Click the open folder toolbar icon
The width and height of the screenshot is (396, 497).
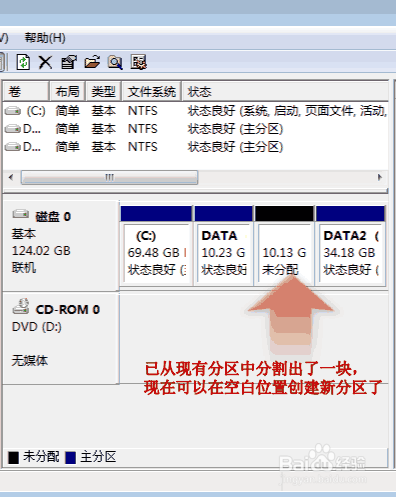coord(92,62)
